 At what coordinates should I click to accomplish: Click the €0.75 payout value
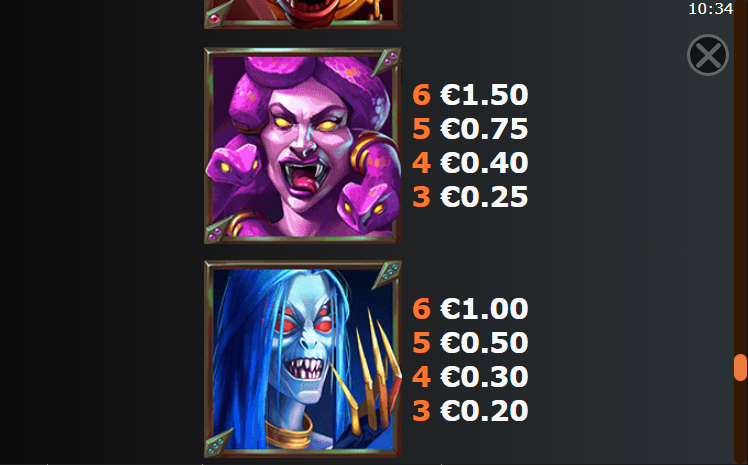pos(484,128)
